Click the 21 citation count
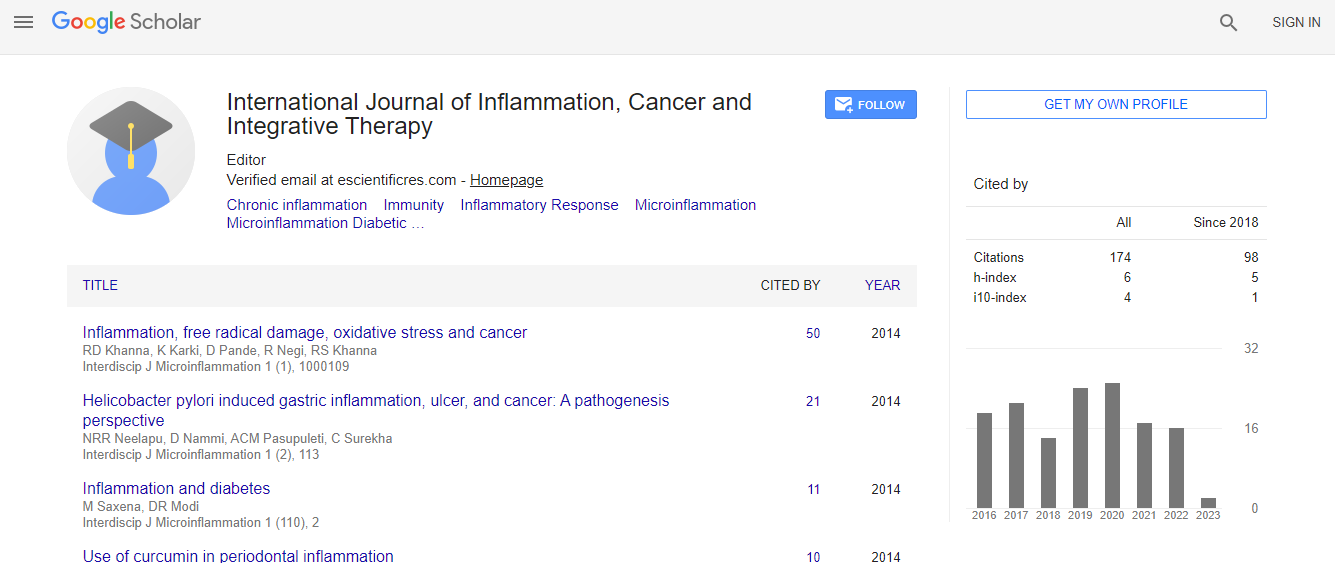Viewport: 1335px width, 563px height. (813, 402)
